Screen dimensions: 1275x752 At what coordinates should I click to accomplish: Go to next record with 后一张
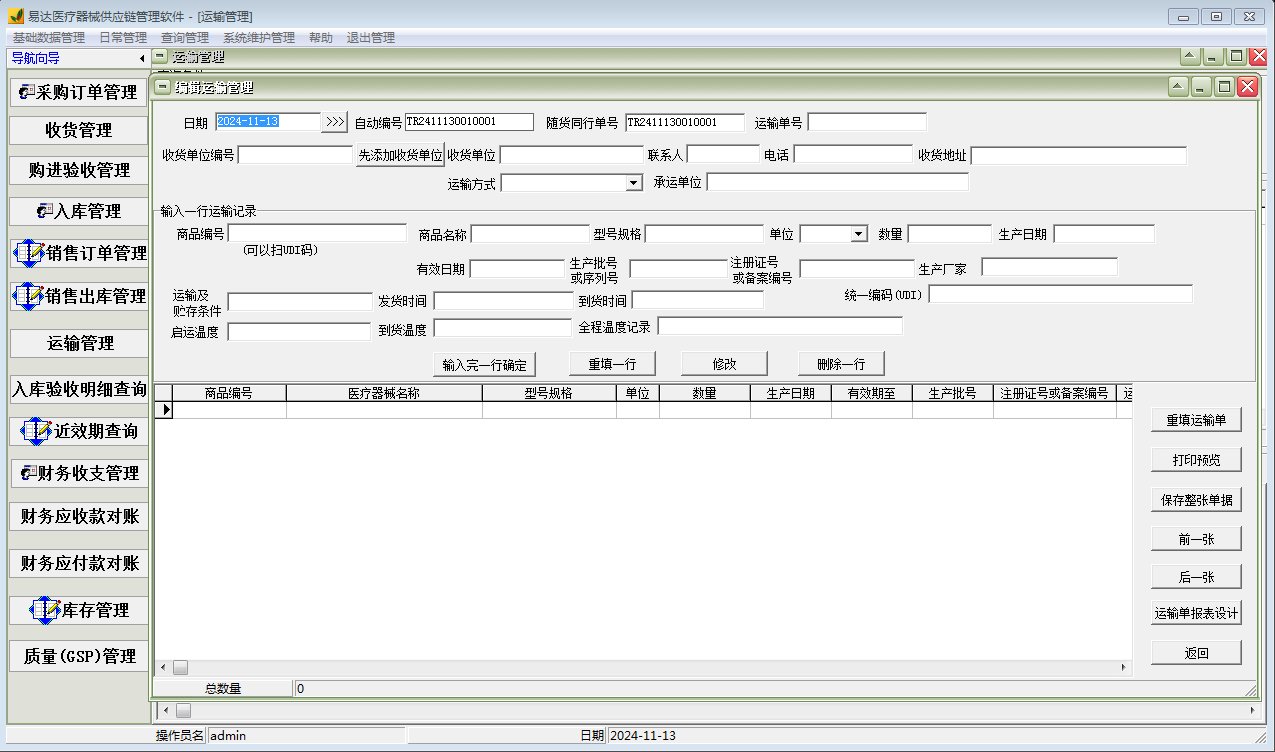coord(1196,576)
